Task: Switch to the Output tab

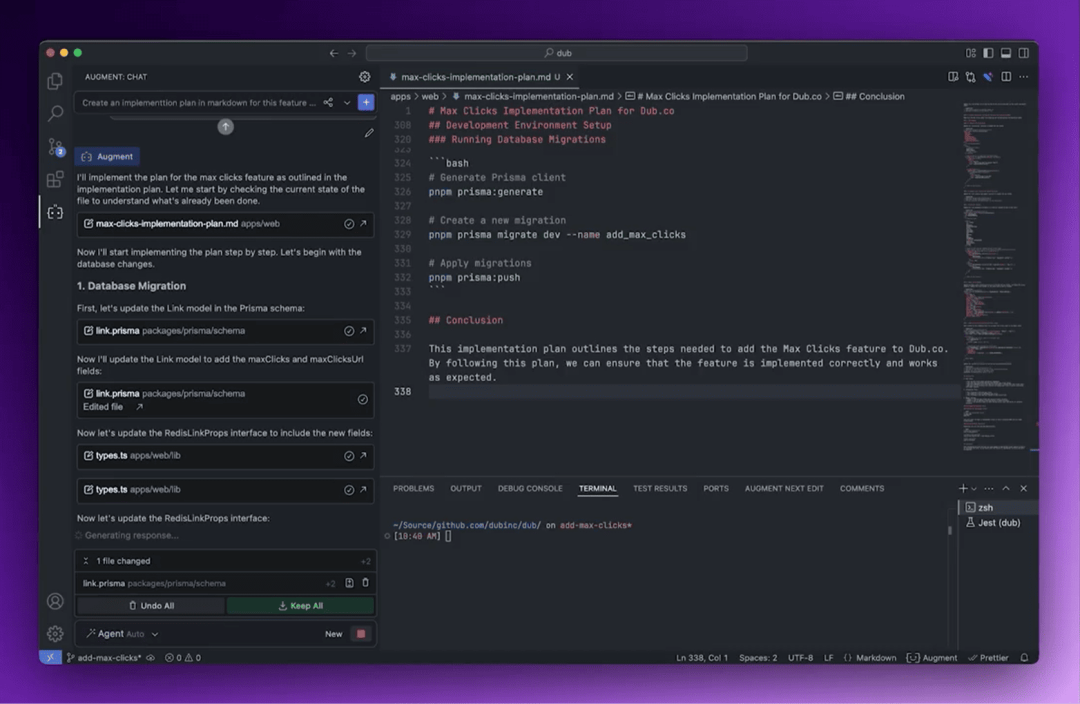Action: [466, 488]
